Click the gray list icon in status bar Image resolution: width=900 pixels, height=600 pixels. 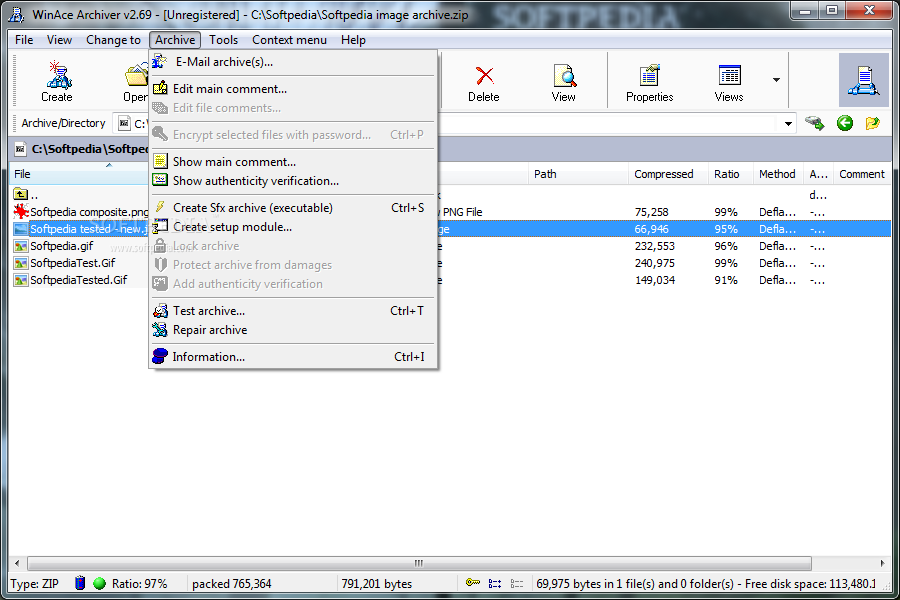tap(517, 583)
